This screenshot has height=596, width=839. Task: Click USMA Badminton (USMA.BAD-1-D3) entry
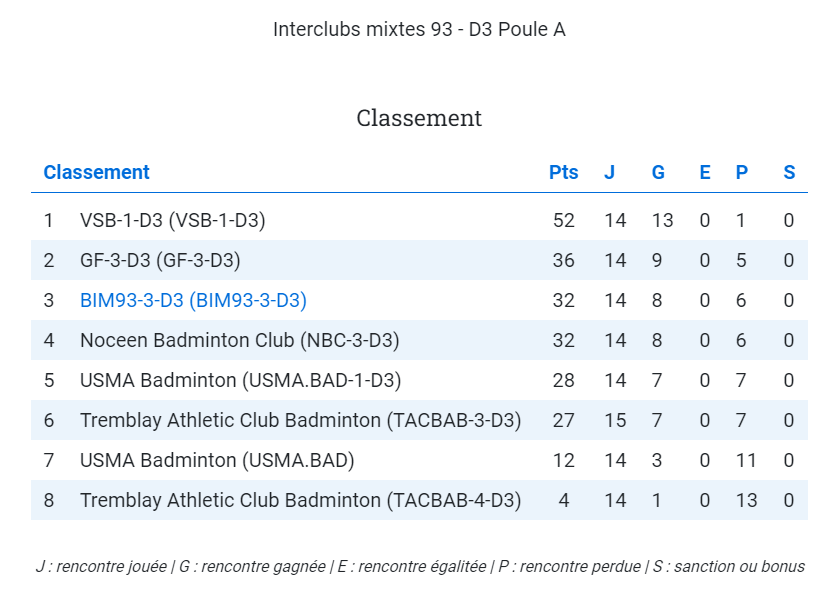coord(240,380)
